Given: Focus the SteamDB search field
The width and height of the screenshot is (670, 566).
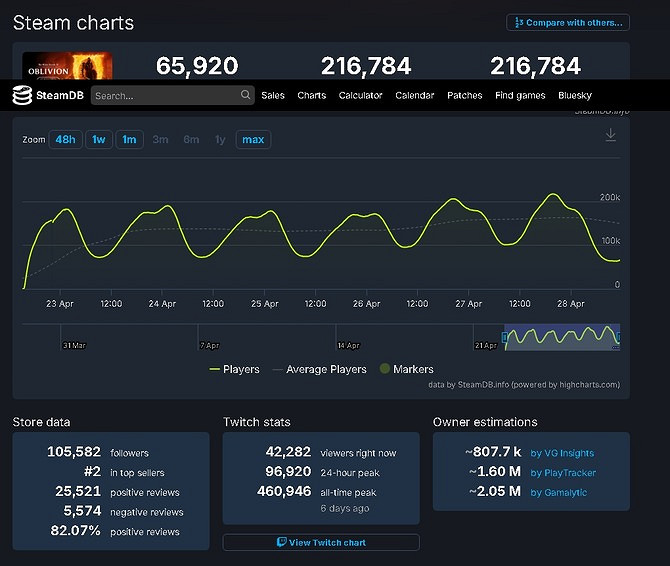Looking at the screenshot, I should click(x=165, y=95).
